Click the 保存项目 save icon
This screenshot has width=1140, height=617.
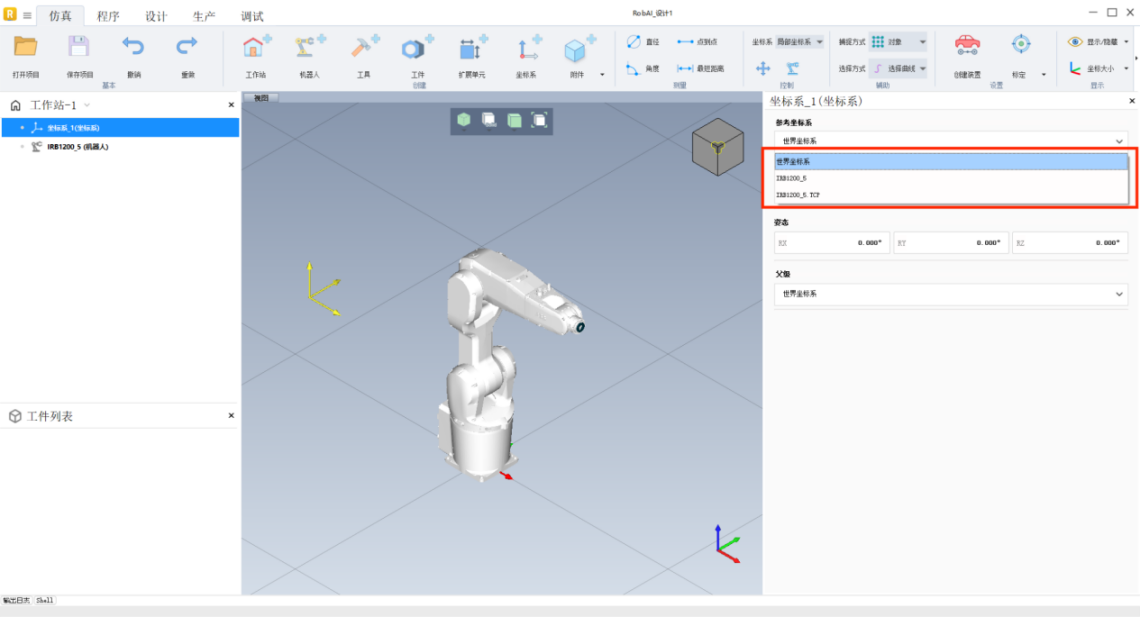point(79,48)
